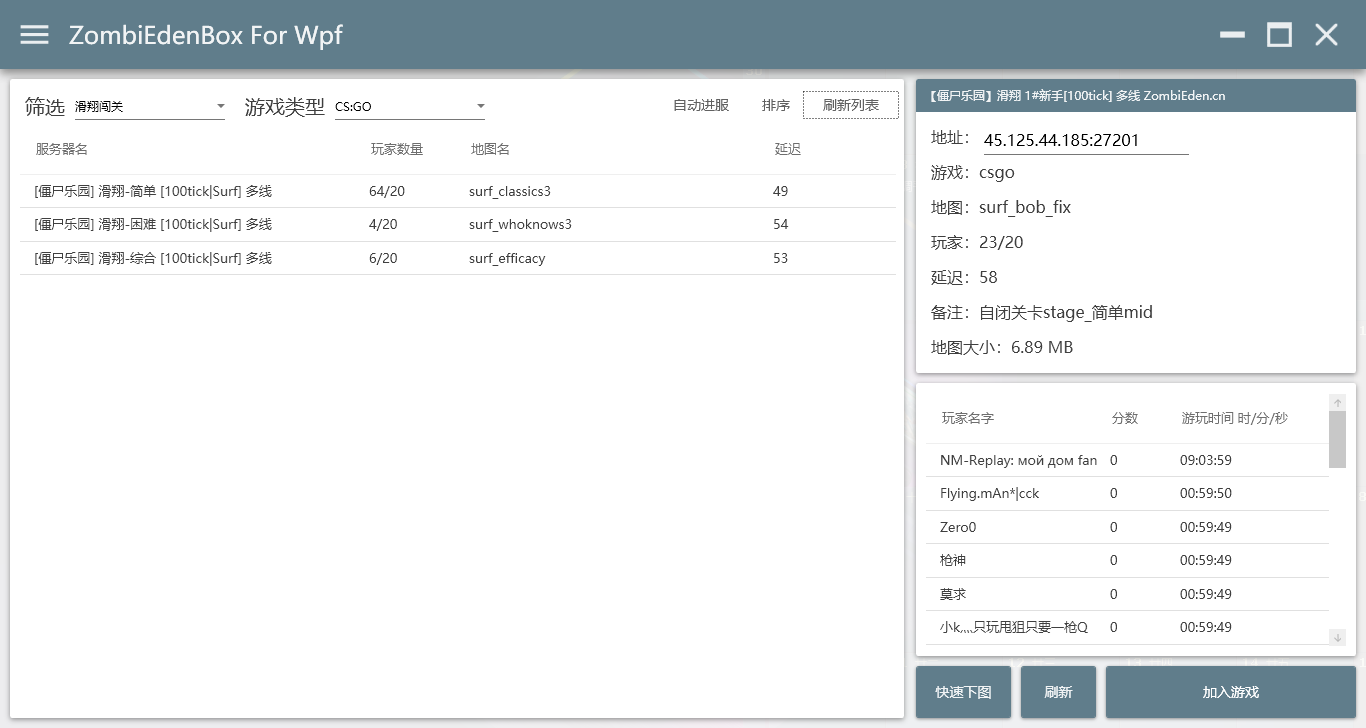Screen dimensions: 1366x728
Task: Click the player list scroll down arrow
Action: [x=1338, y=637]
